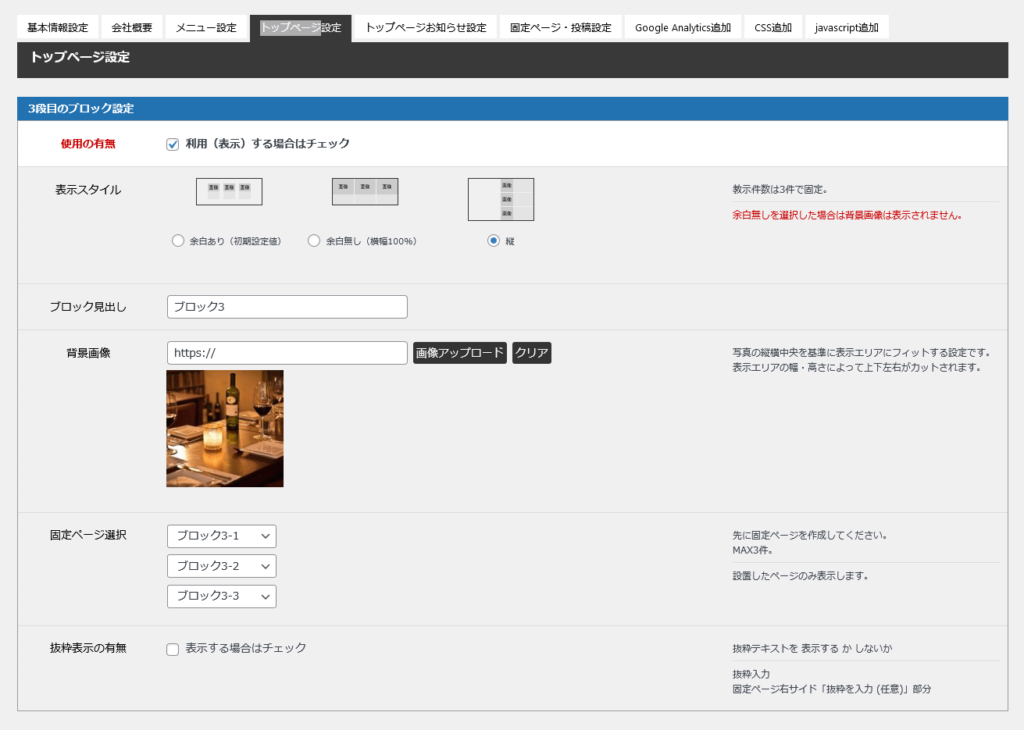Expand the ブロック3-3 page dropdown

click(x=221, y=596)
